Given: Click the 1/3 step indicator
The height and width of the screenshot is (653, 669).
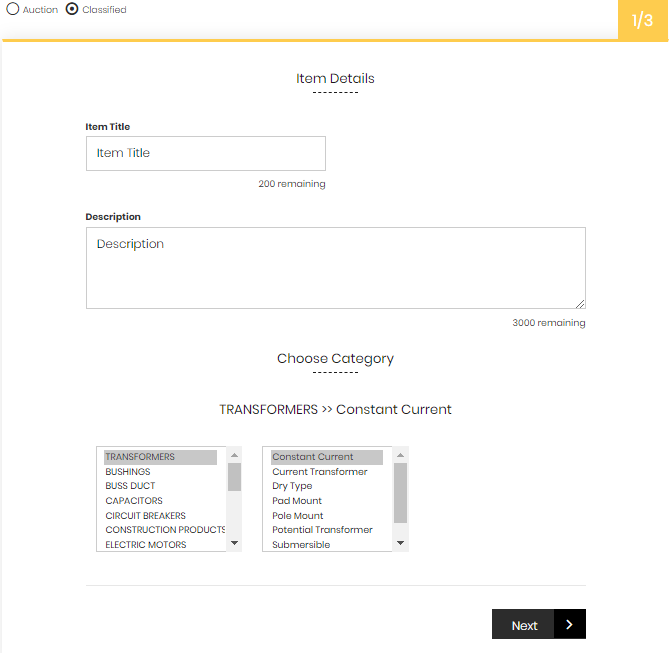Looking at the screenshot, I should coord(643,20).
